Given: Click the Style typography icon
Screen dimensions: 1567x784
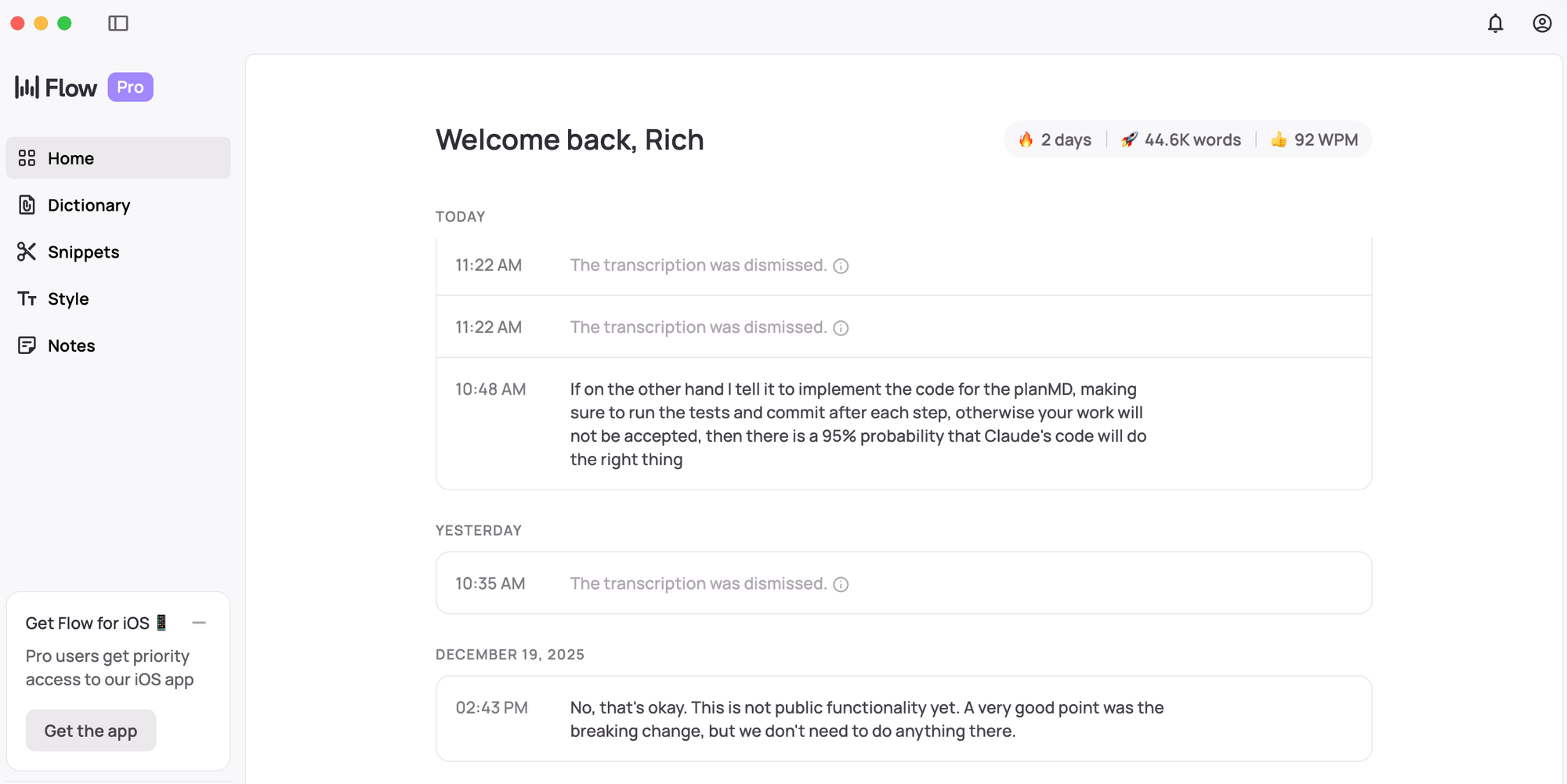Looking at the screenshot, I should pyautogui.click(x=27, y=298).
